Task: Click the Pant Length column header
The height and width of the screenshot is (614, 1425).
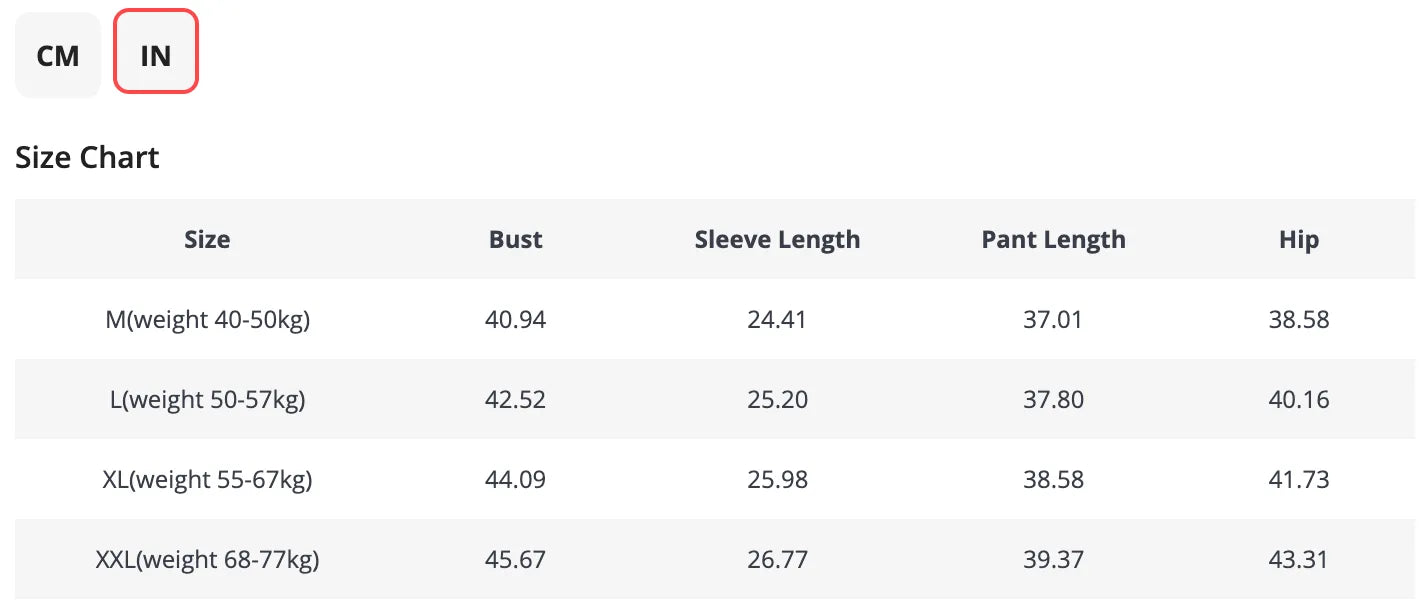Action: click(1053, 240)
